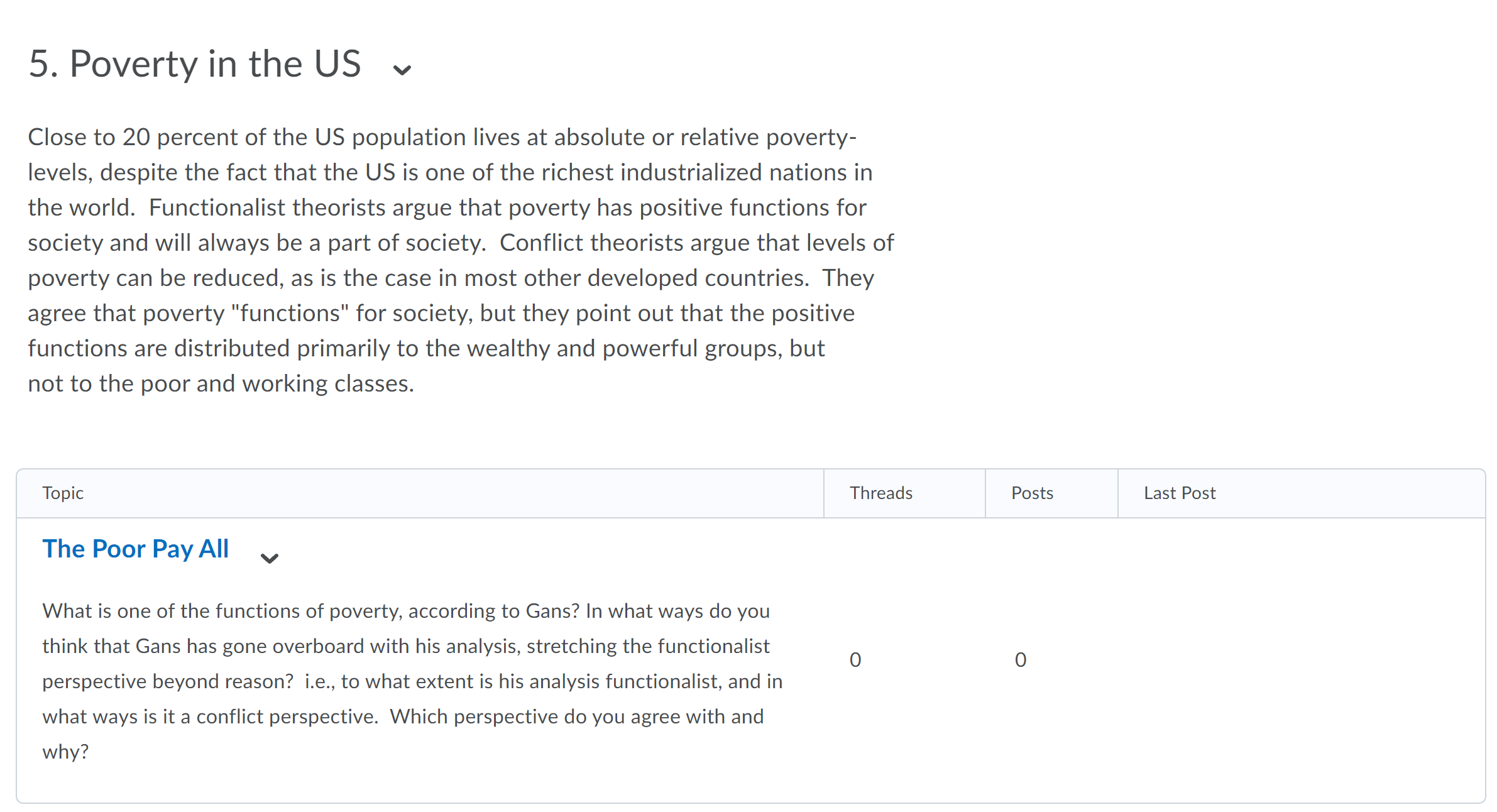Select the Threads column header
1497x812 pixels.
pyautogui.click(x=881, y=493)
